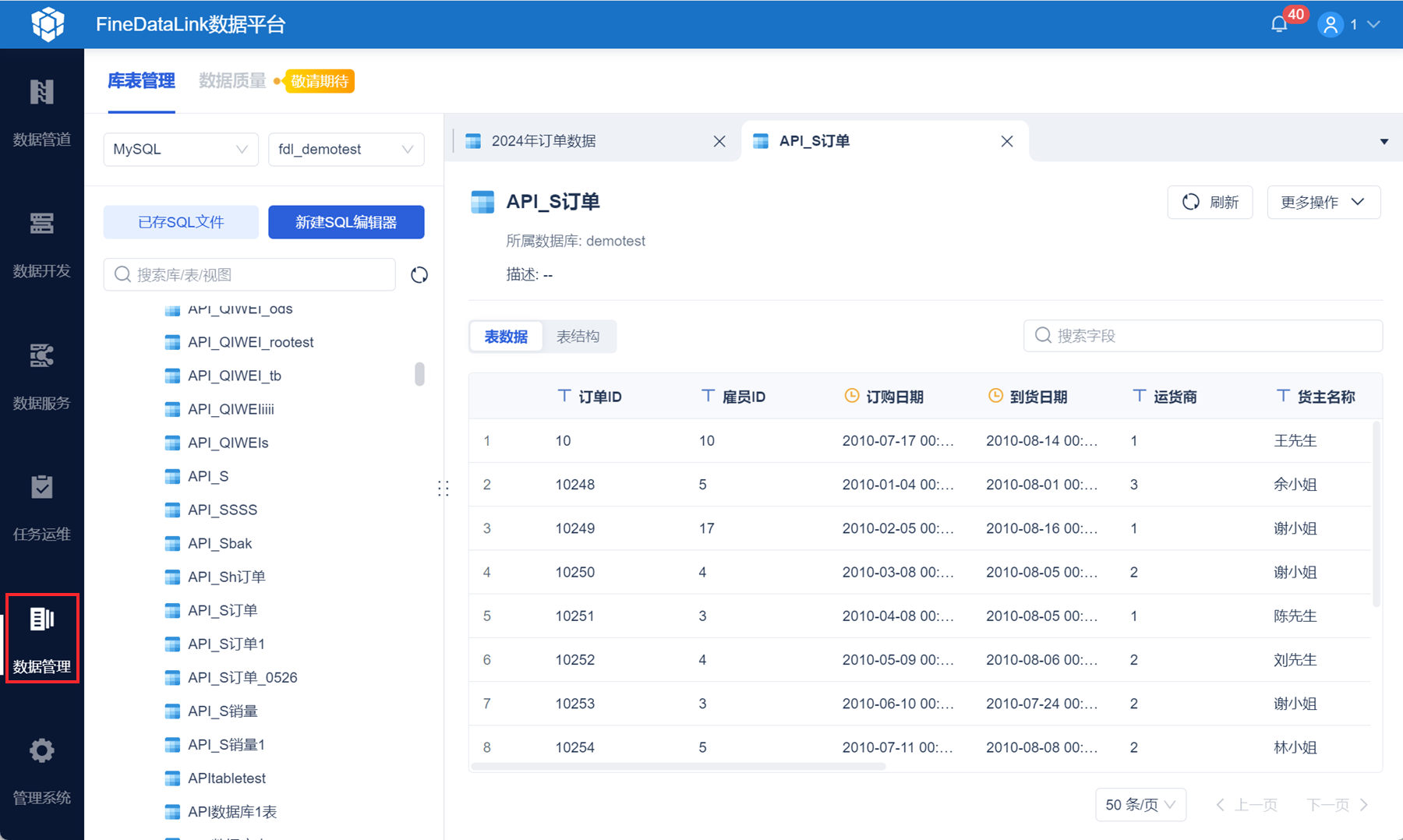Select the API_Sbak table
This screenshot has width=1403, height=840.
pos(220,543)
